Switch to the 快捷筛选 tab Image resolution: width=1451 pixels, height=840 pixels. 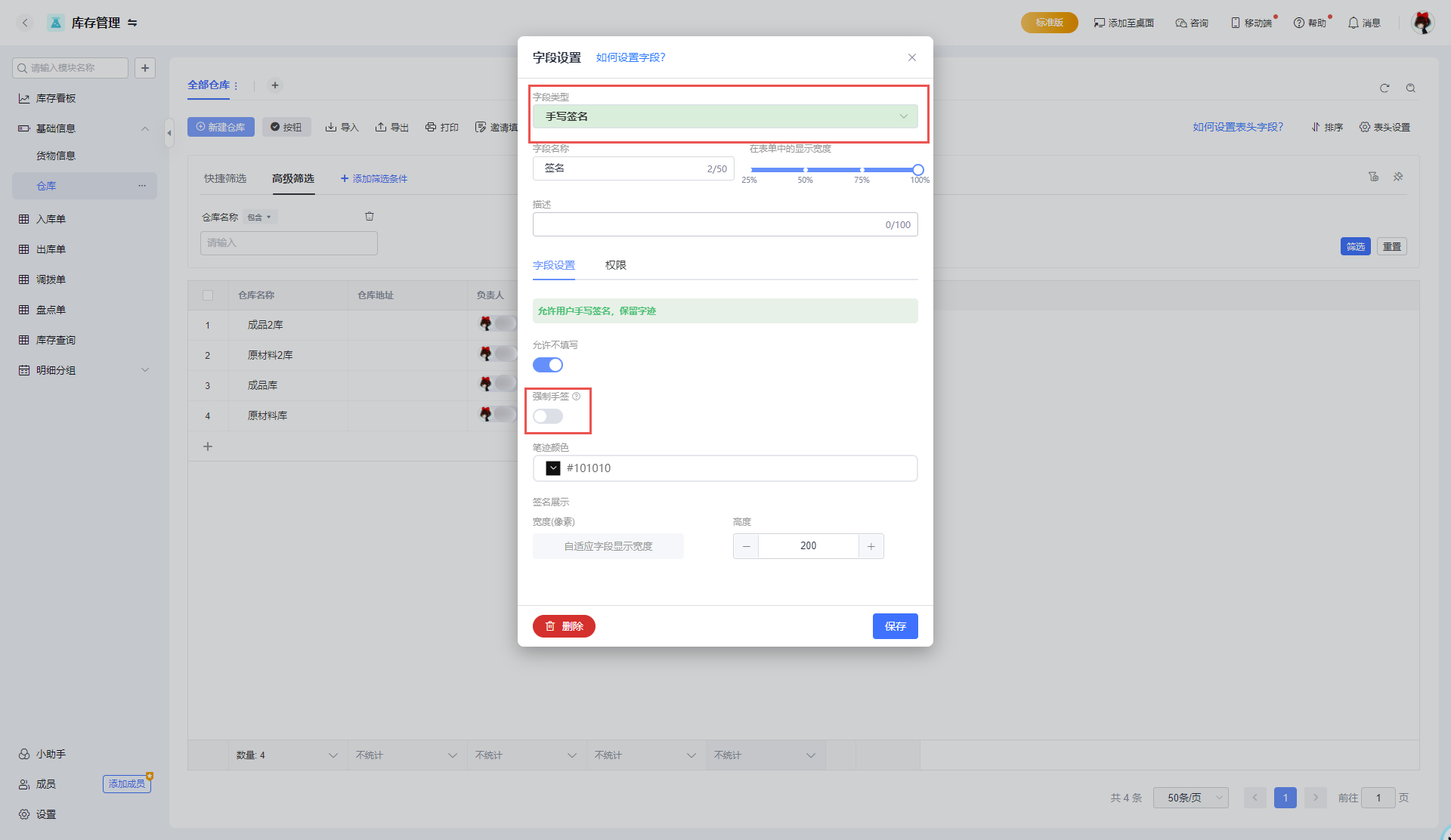point(225,178)
